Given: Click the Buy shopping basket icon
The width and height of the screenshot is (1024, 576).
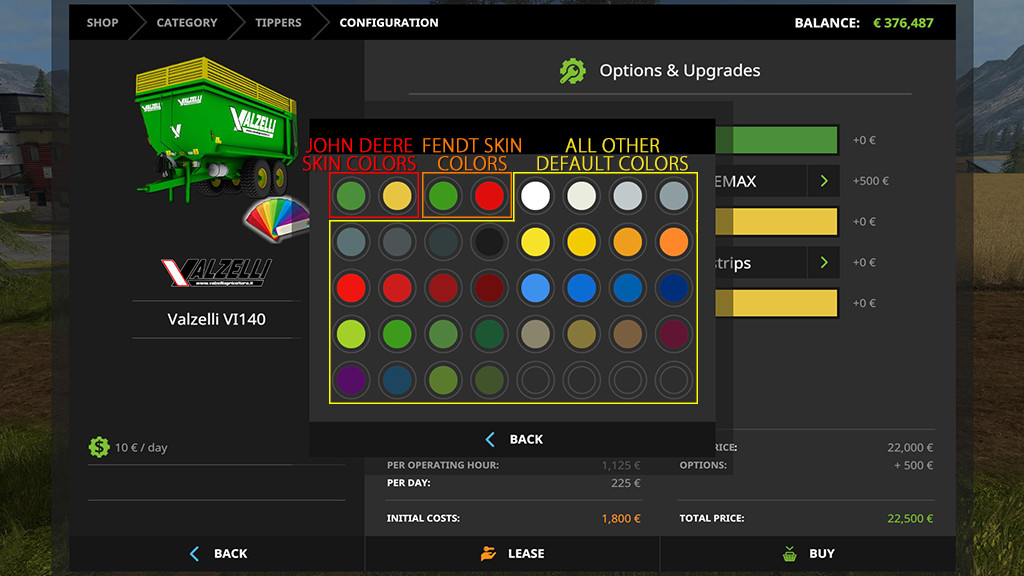Looking at the screenshot, I should click(789, 553).
